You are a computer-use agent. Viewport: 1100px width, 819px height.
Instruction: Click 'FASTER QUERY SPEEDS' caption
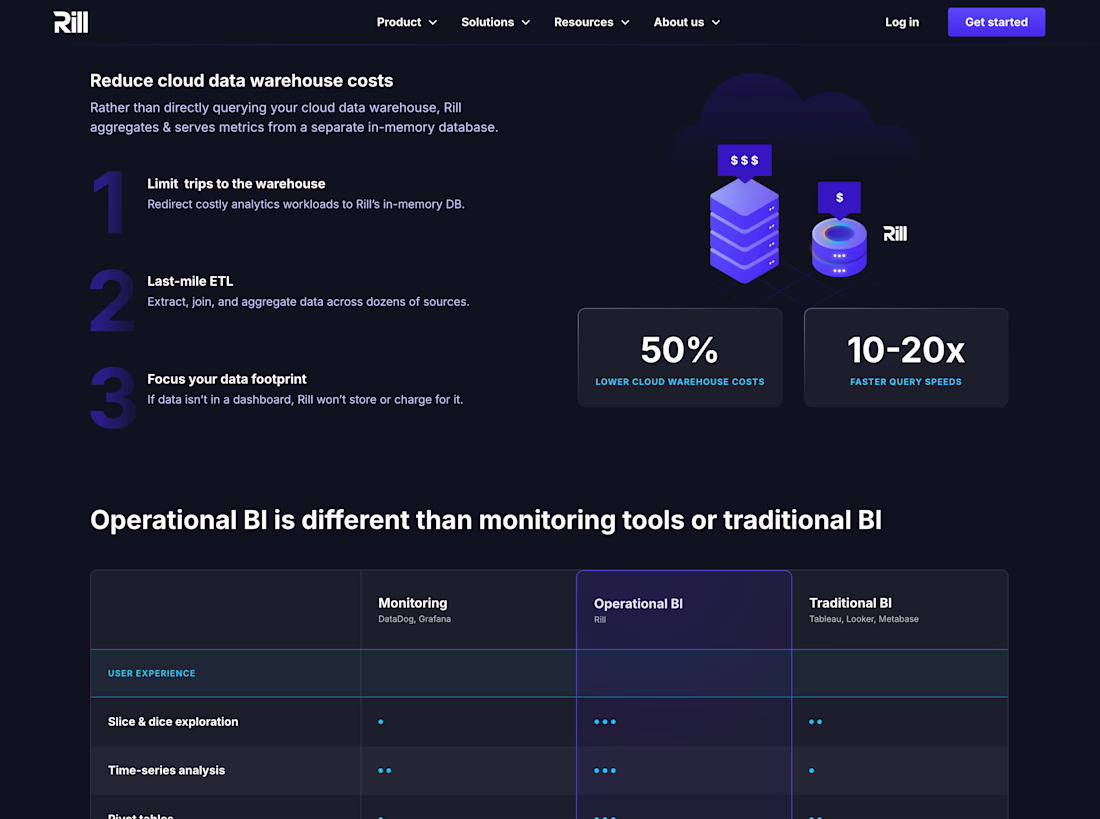pyautogui.click(x=906, y=382)
